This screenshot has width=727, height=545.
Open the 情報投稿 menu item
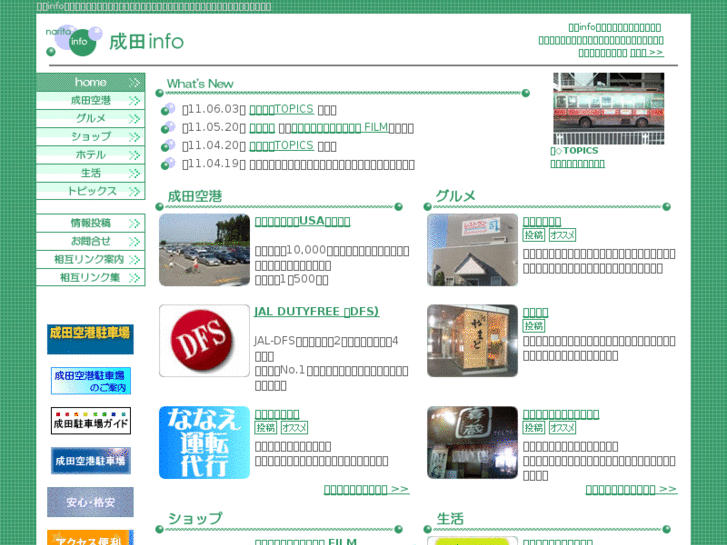point(90,223)
